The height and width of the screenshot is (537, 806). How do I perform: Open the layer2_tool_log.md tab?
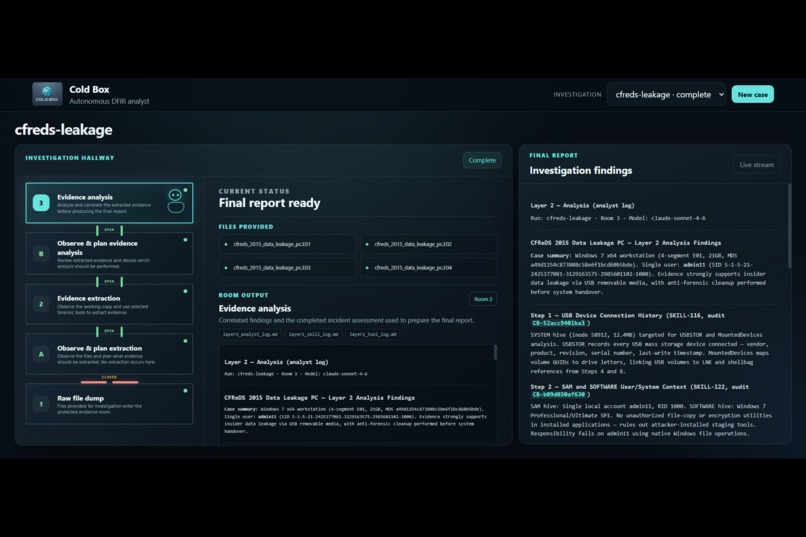point(373,334)
